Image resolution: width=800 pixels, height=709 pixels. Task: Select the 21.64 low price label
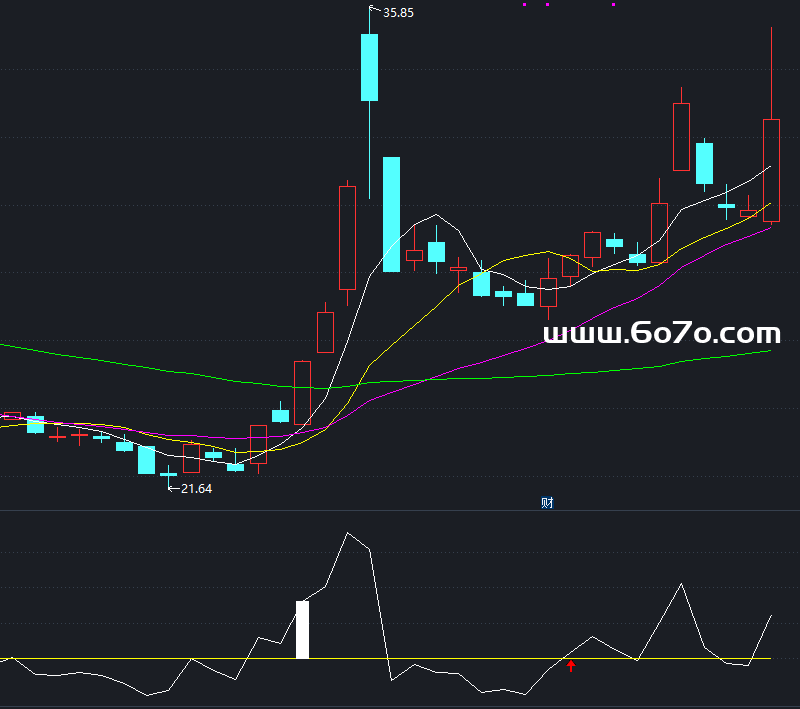196,489
